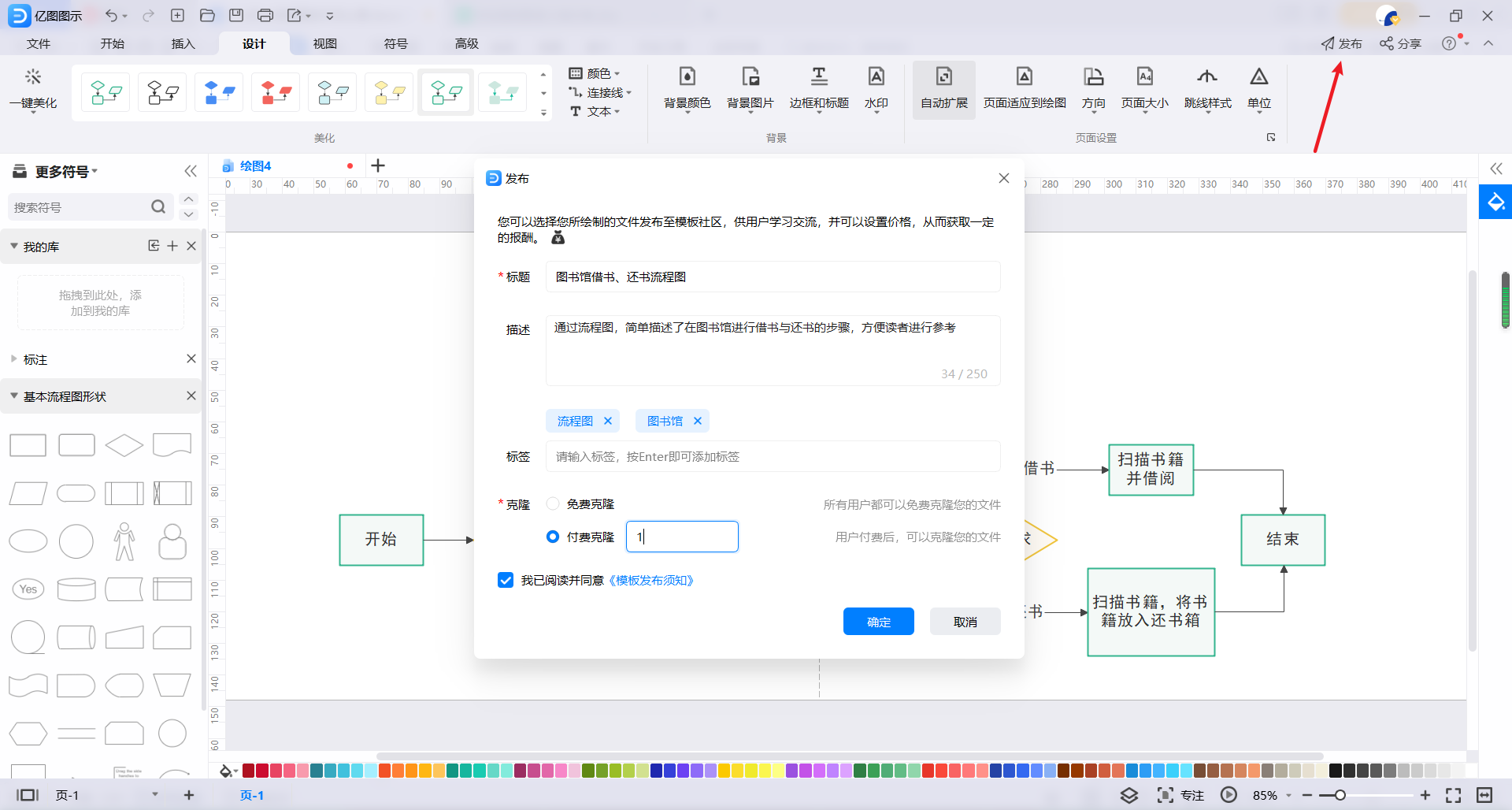
Task: Pick the first red swatch in color bar
Action: click(248, 771)
